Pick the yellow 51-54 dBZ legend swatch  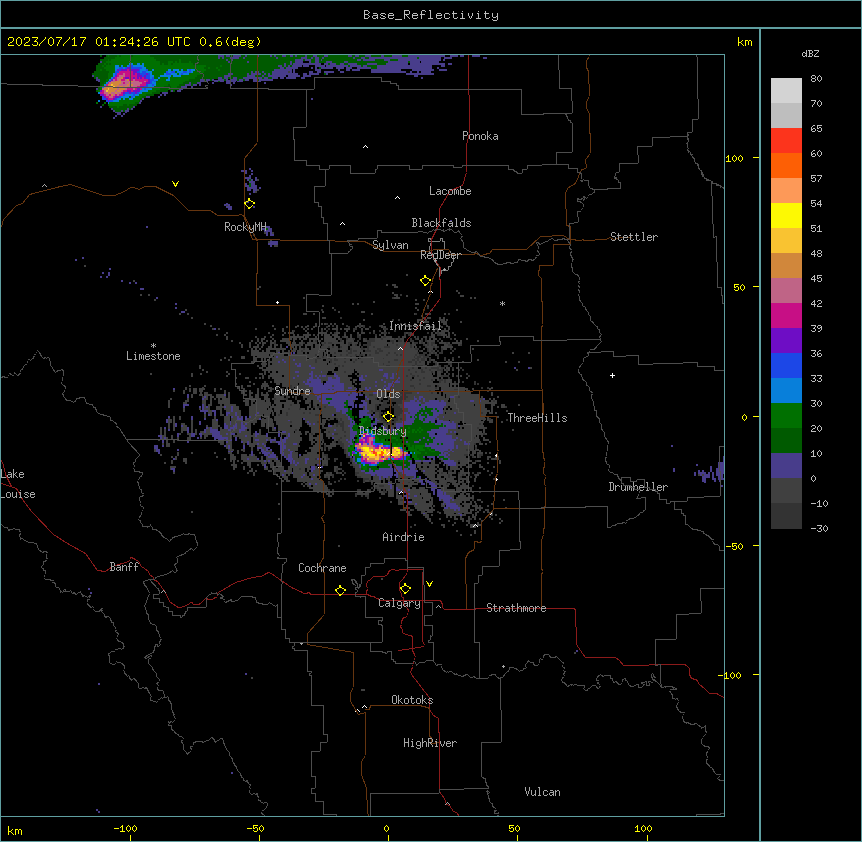click(x=786, y=215)
